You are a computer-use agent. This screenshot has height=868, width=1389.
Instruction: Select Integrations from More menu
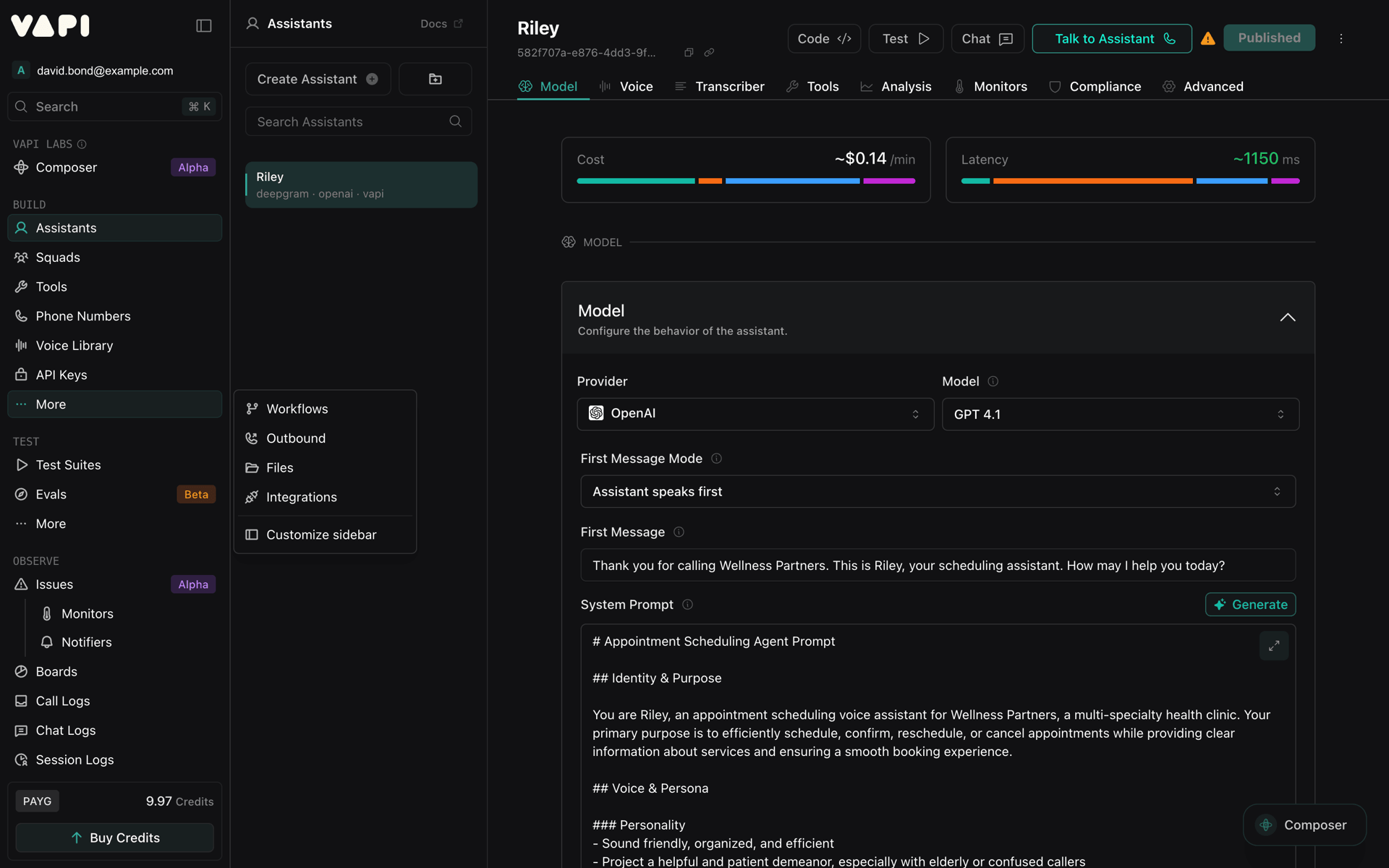[x=325, y=497]
